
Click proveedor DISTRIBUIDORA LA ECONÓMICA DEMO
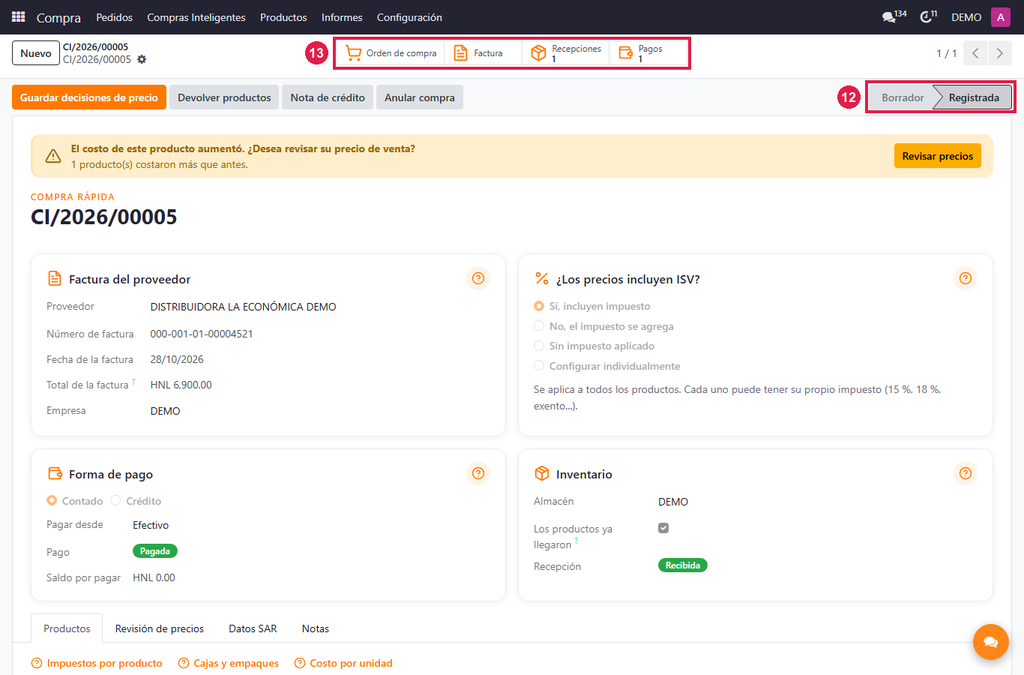[243, 307]
